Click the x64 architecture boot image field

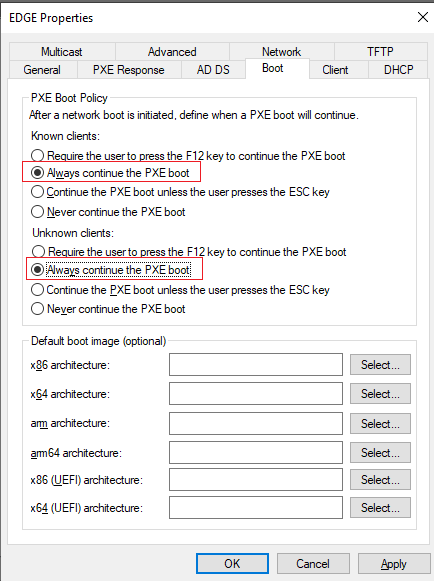(x=256, y=394)
